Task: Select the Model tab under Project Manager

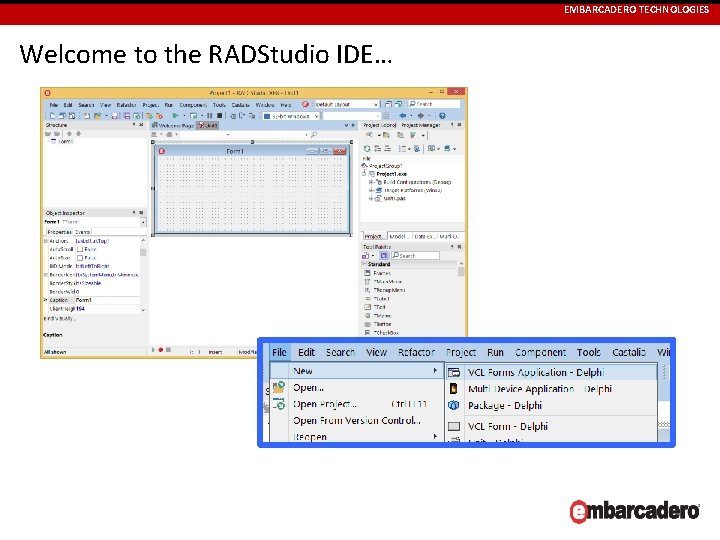Action: pos(400,236)
